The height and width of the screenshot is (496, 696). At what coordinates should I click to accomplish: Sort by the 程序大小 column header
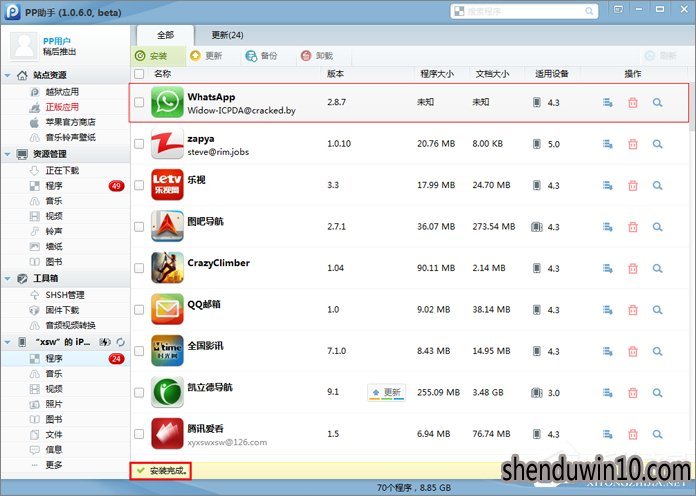tap(437, 74)
